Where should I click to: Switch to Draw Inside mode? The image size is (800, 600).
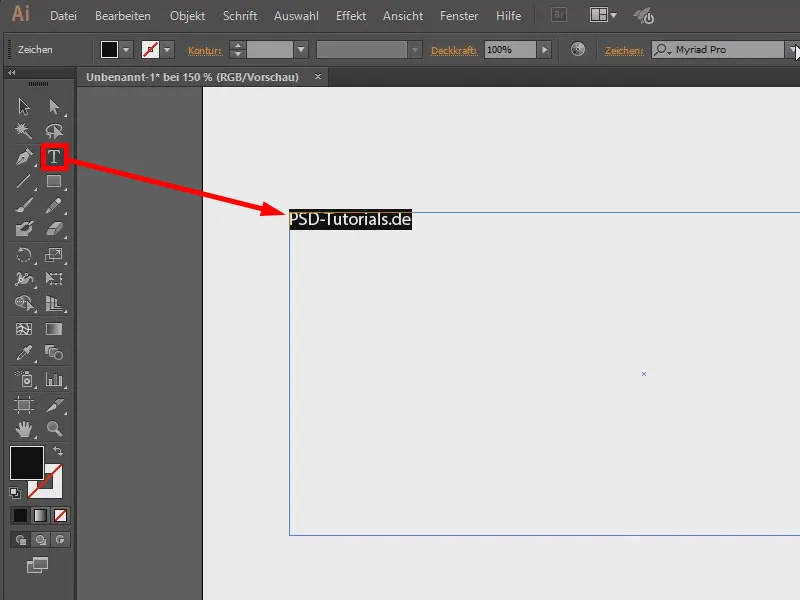pos(60,539)
